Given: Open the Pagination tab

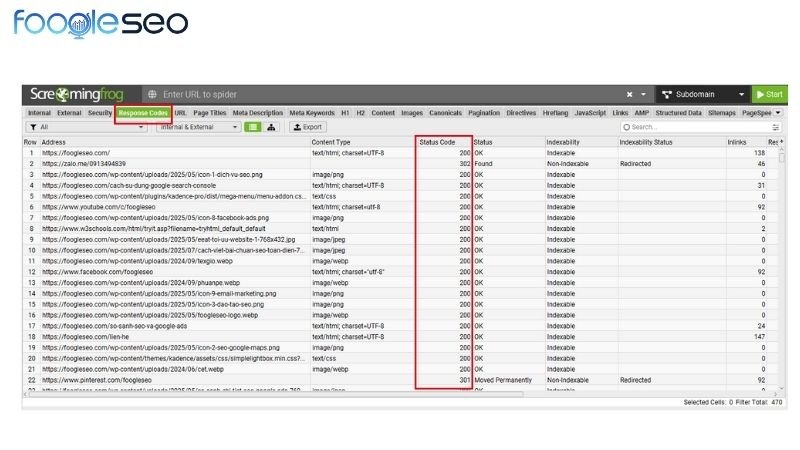Looking at the screenshot, I should (x=484, y=113).
